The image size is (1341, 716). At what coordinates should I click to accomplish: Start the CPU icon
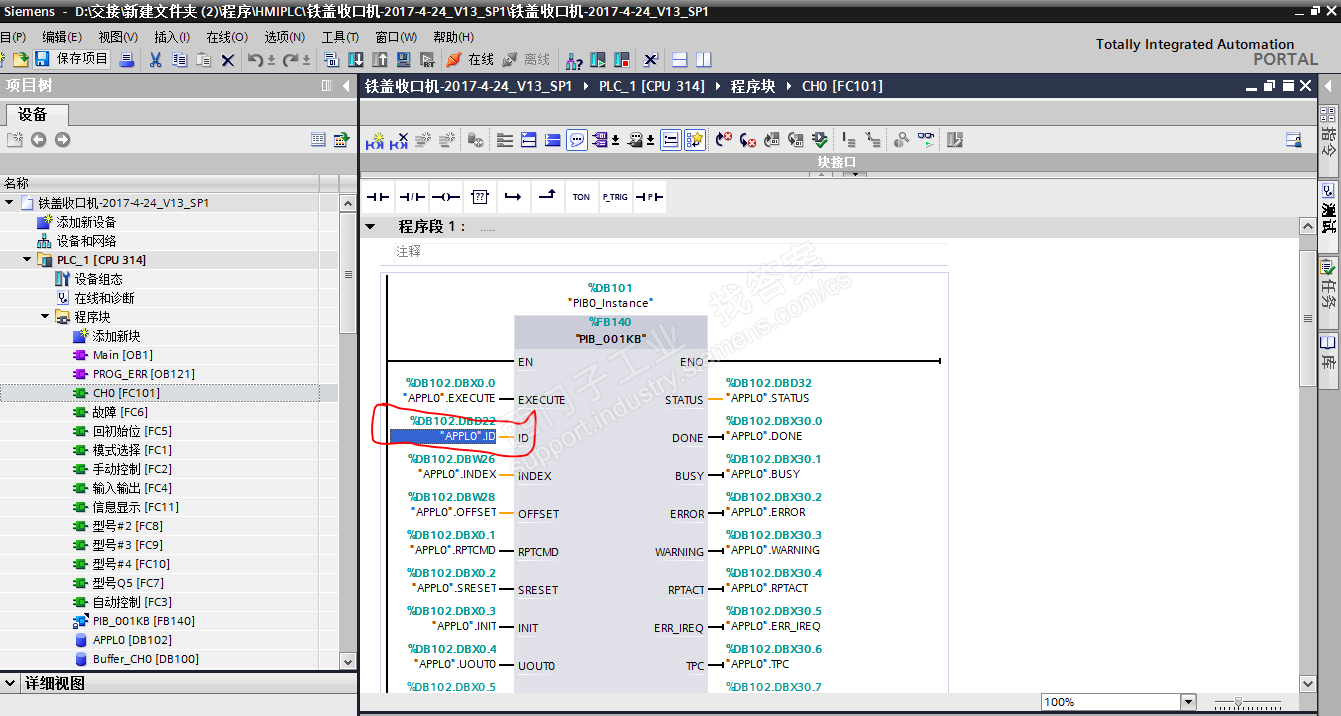point(598,60)
